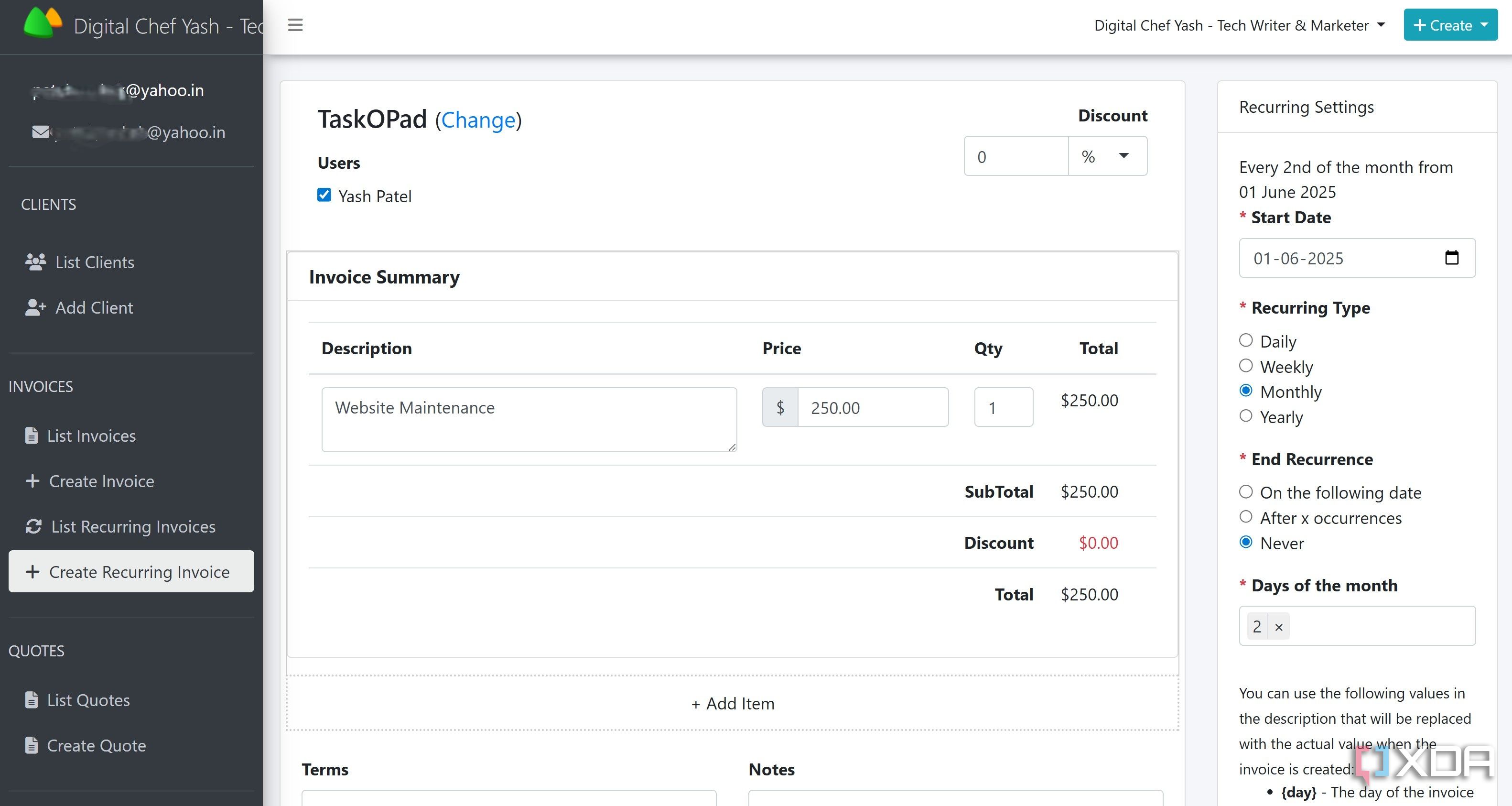Click the Create Quote document icon
This screenshot has height=806, width=1512.
[x=32, y=745]
